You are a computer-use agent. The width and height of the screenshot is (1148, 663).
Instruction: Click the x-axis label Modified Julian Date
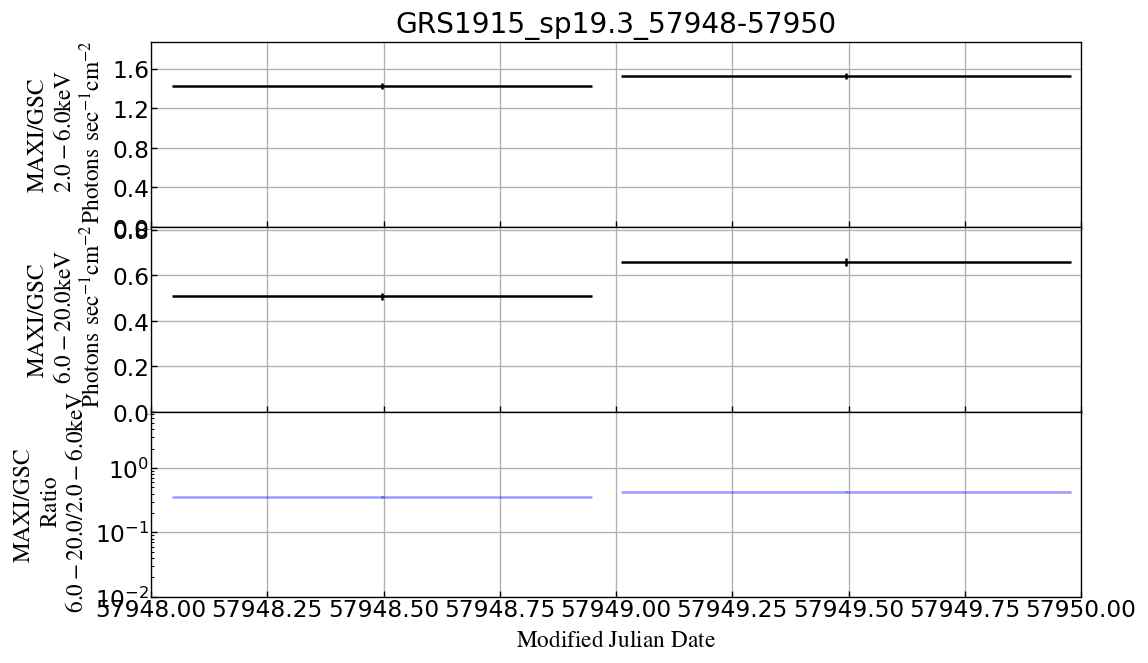coord(615,640)
